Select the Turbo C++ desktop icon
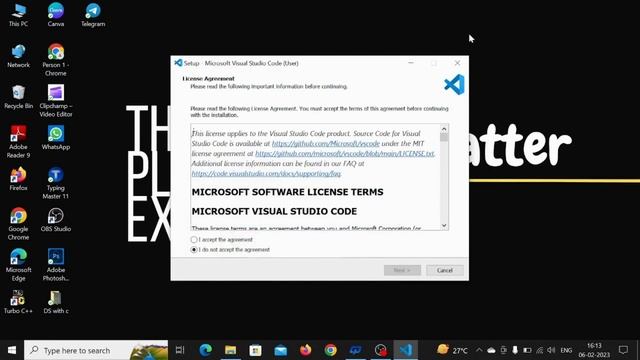Viewport: 640px width, 360px height. [18, 302]
